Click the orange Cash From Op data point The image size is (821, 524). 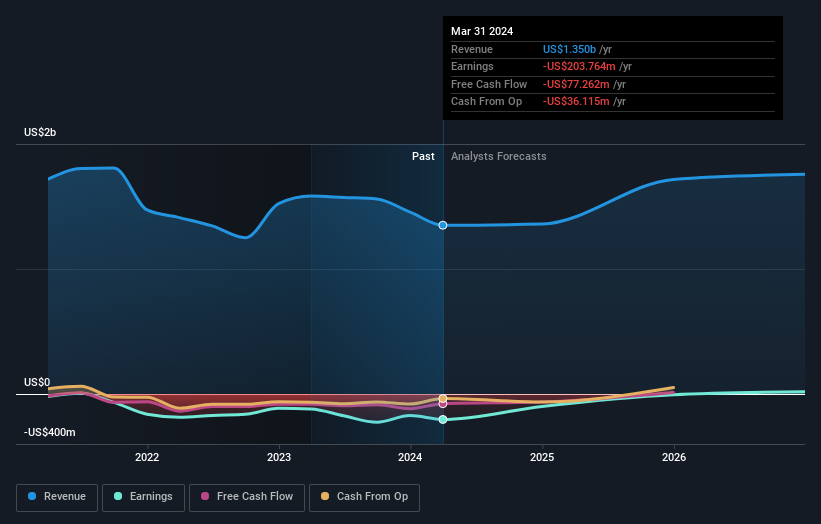click(x=443, y=398)
